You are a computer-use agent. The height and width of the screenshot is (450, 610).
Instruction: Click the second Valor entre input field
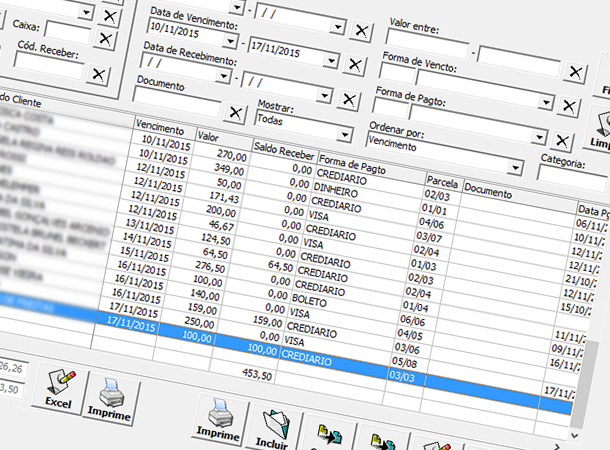tap(519, 62)
